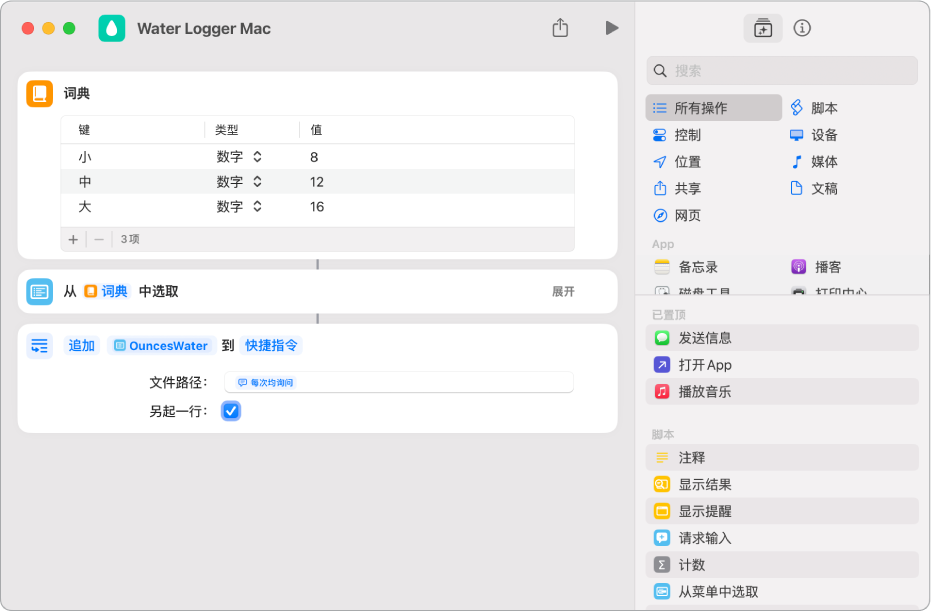Click the Water Logger Mac title
Screen dimensions: 931x612
pos(204,28)
